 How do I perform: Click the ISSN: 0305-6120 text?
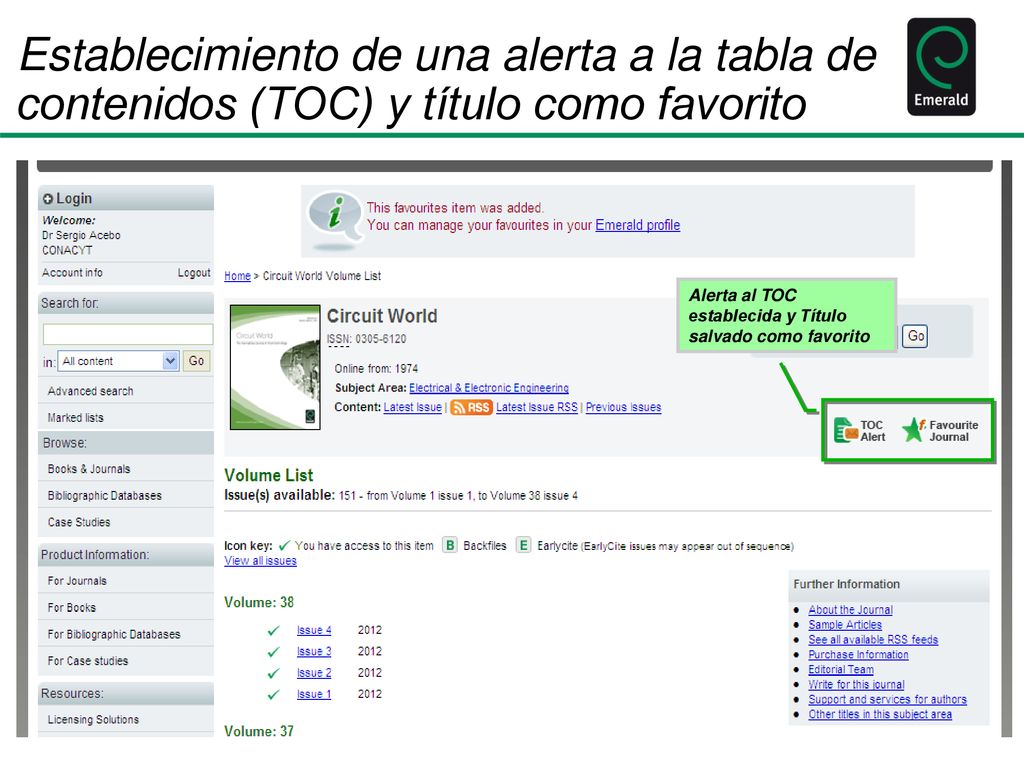366,340
